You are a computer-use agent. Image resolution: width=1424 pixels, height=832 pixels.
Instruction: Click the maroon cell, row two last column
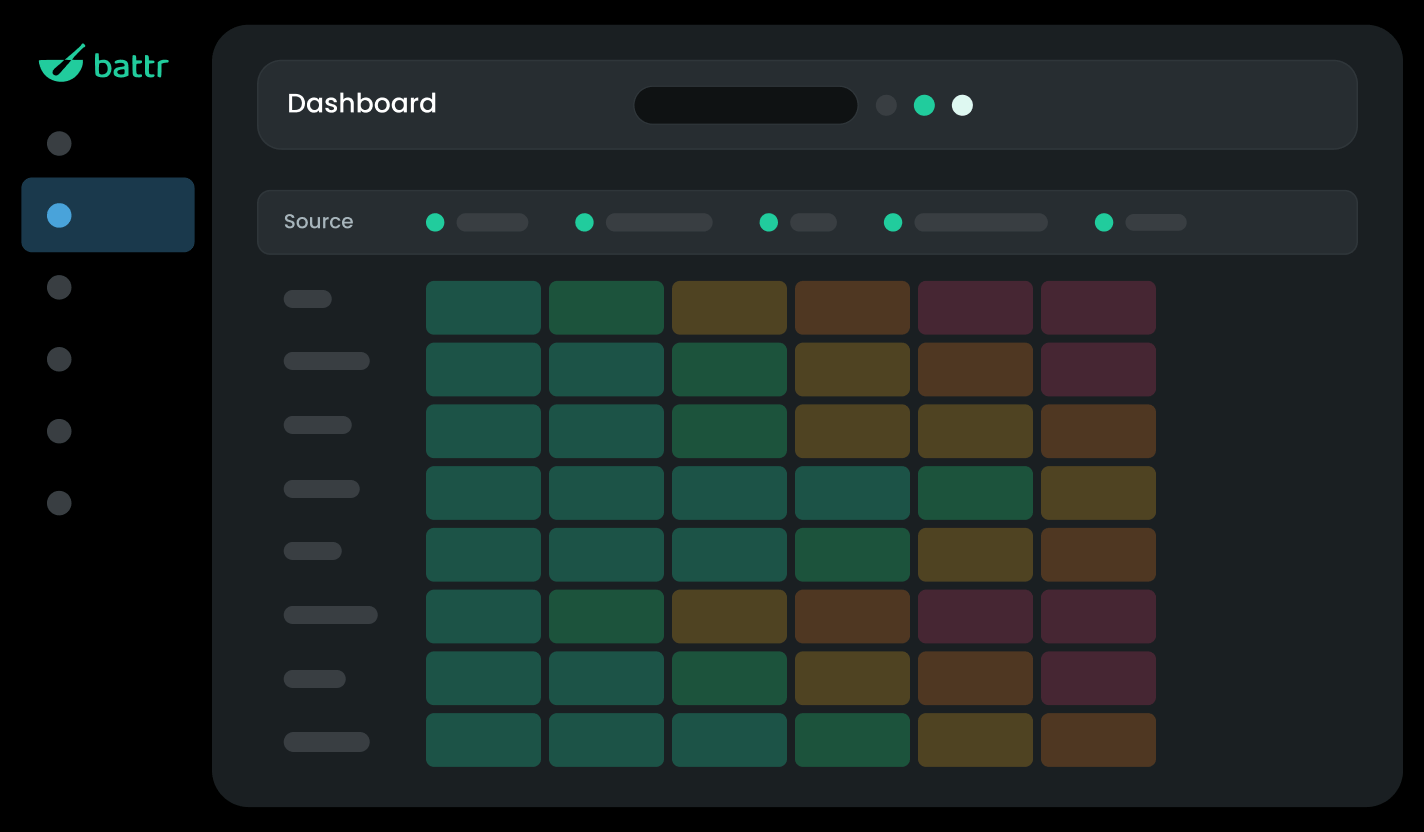point(1098,370)
